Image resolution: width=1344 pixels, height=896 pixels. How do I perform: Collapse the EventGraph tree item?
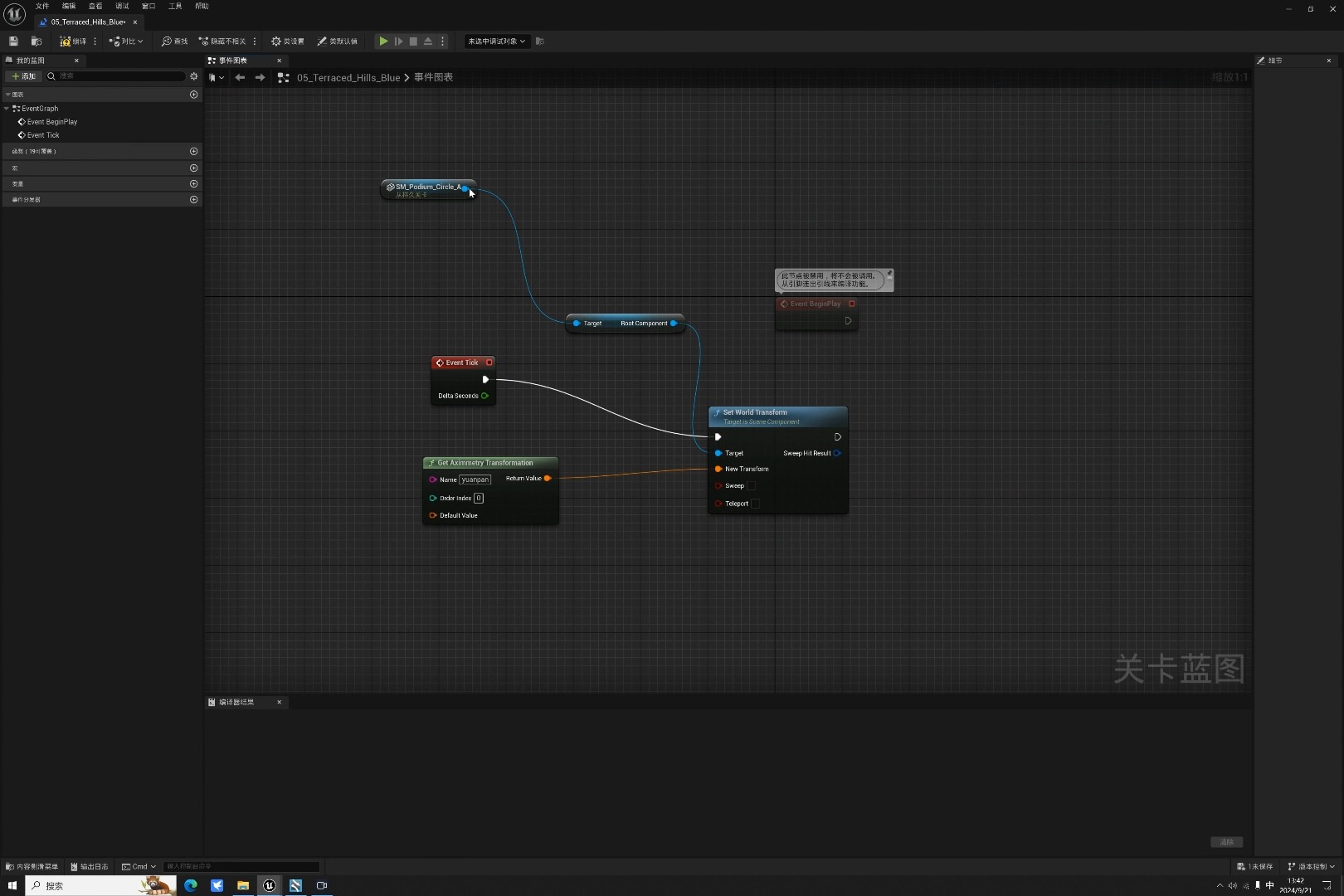[7, 109]
